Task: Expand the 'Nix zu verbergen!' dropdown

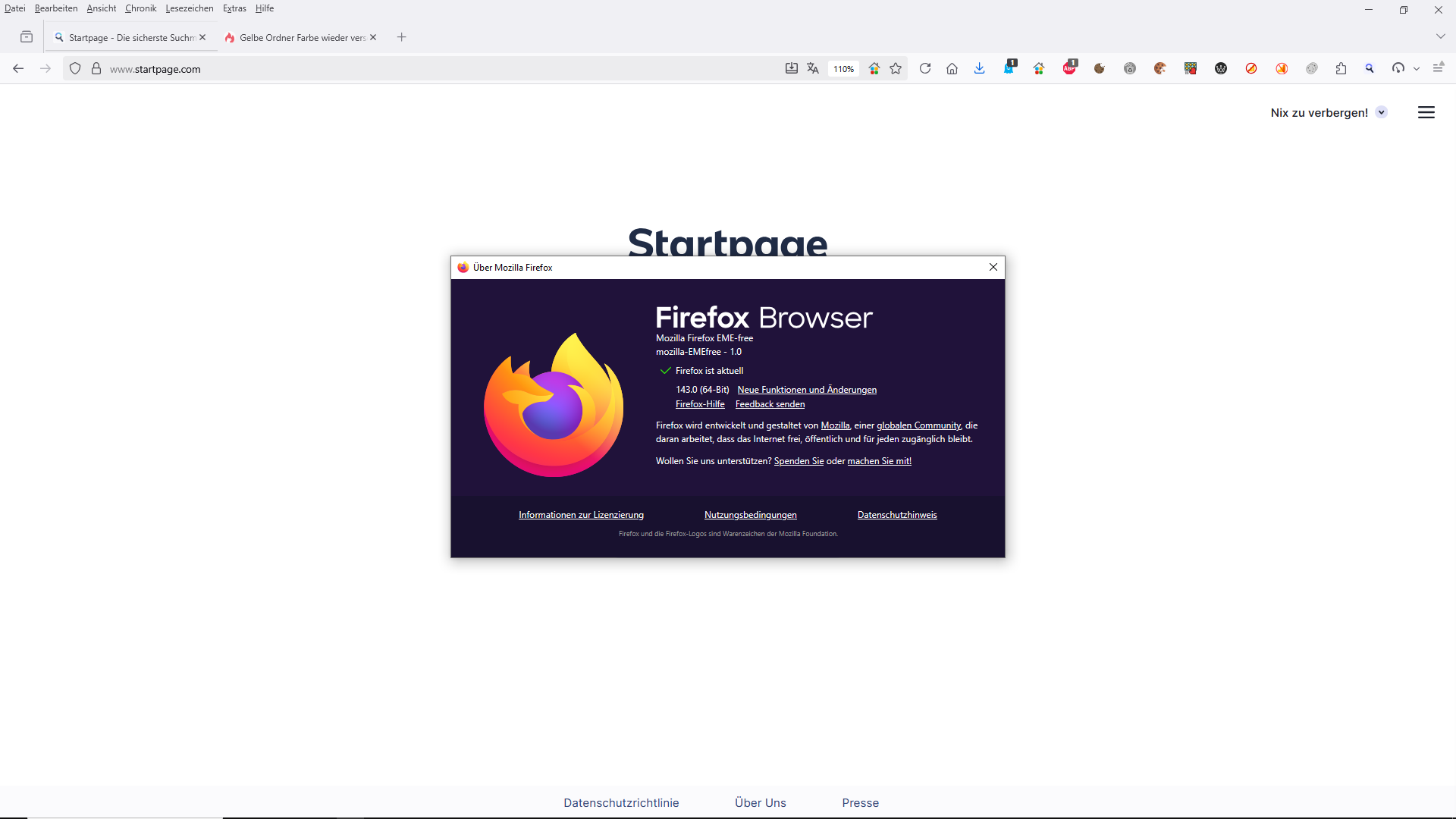Action: [x=1382, y=112]
